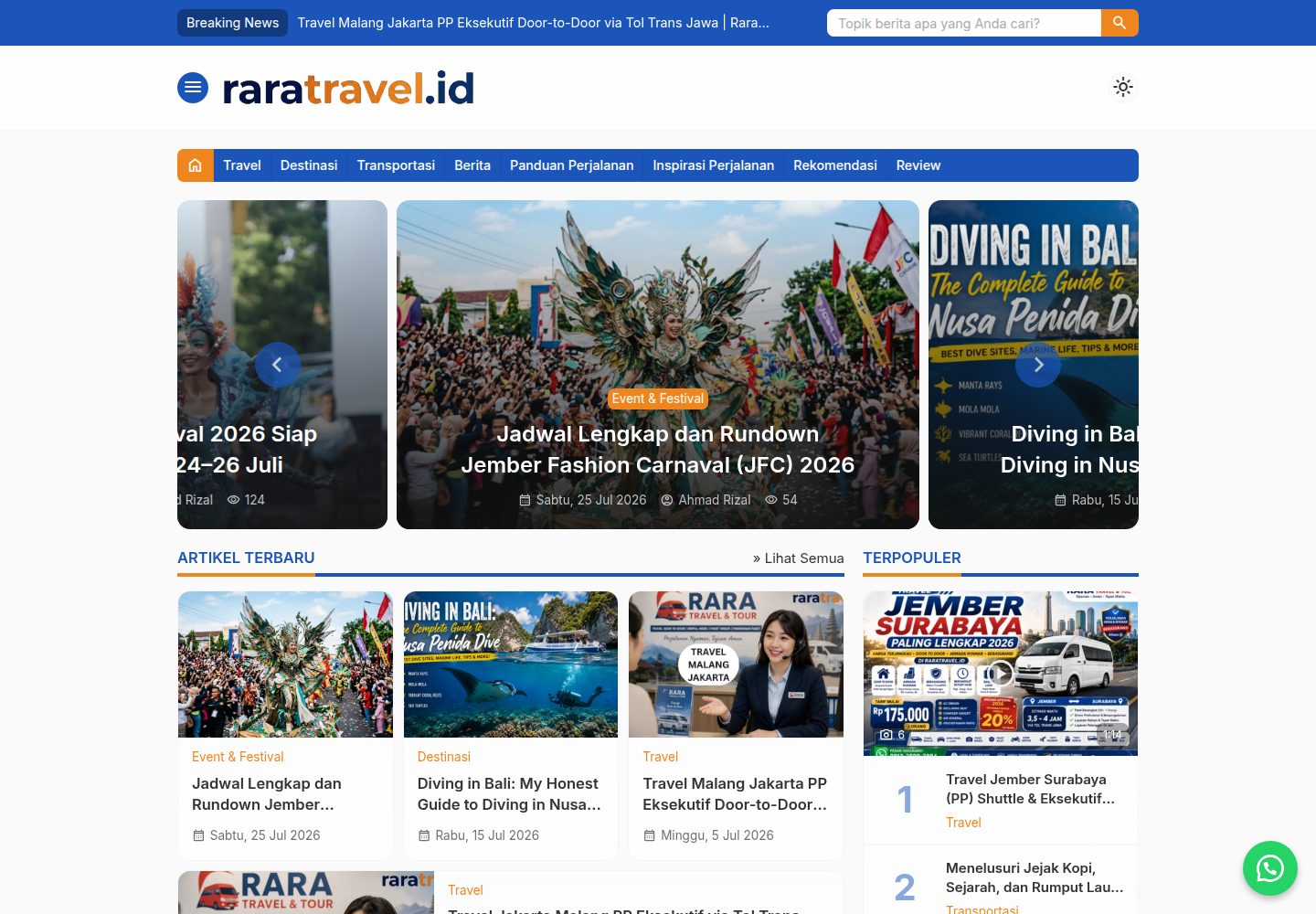Open the Berita menu item
Screen dimensions: 1316x914
pos(472,165)
